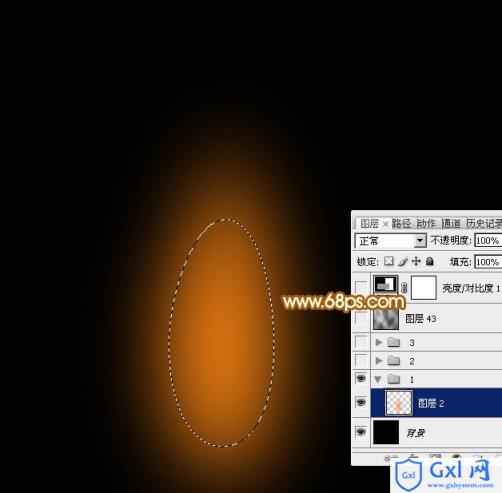The height and width of the screenshot is (493, 502).
Task: Show the 亮度/对比度 1 adjustment layer
Action: [x=361, y=287]
